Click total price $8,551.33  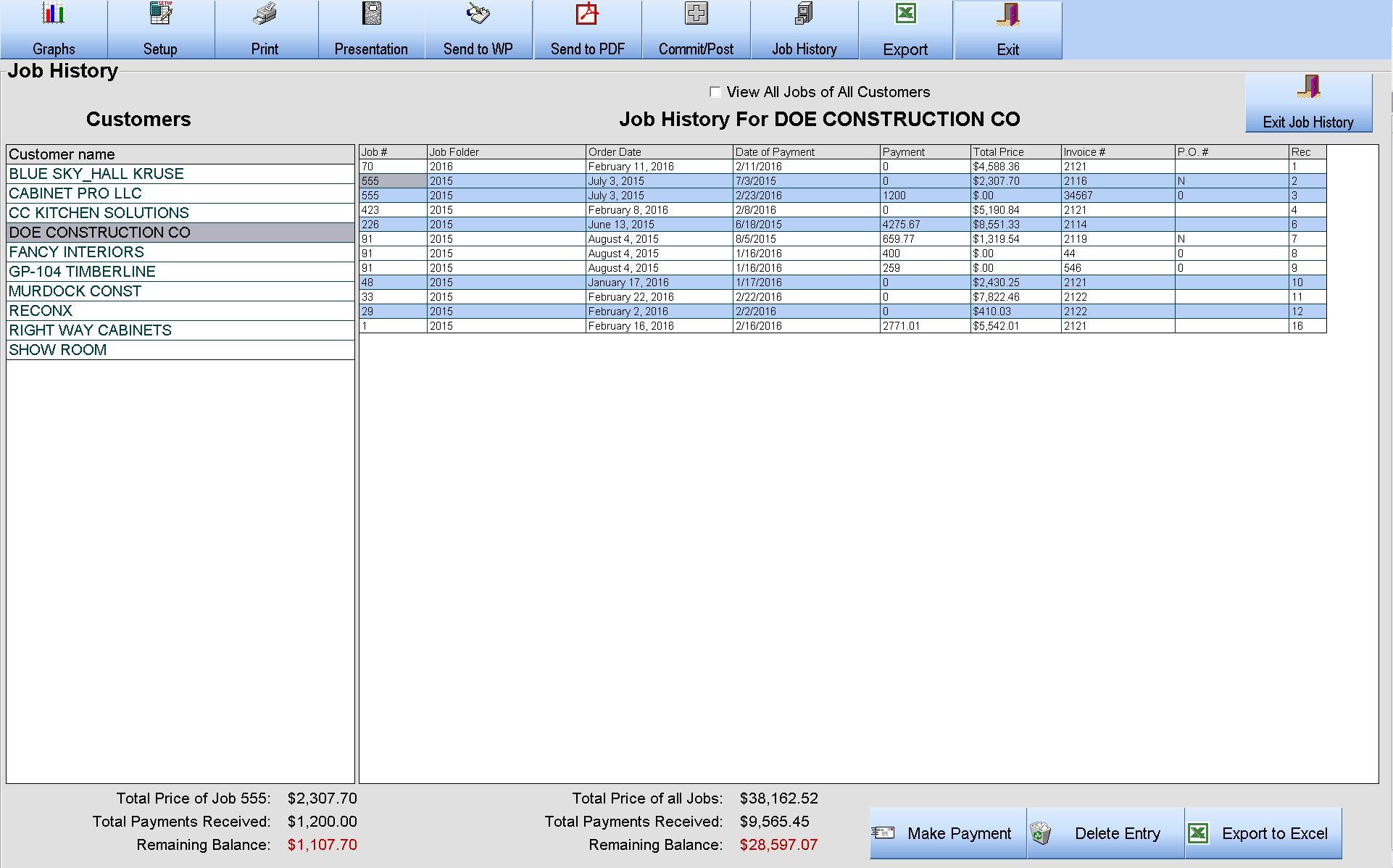tap(1016, 225)
